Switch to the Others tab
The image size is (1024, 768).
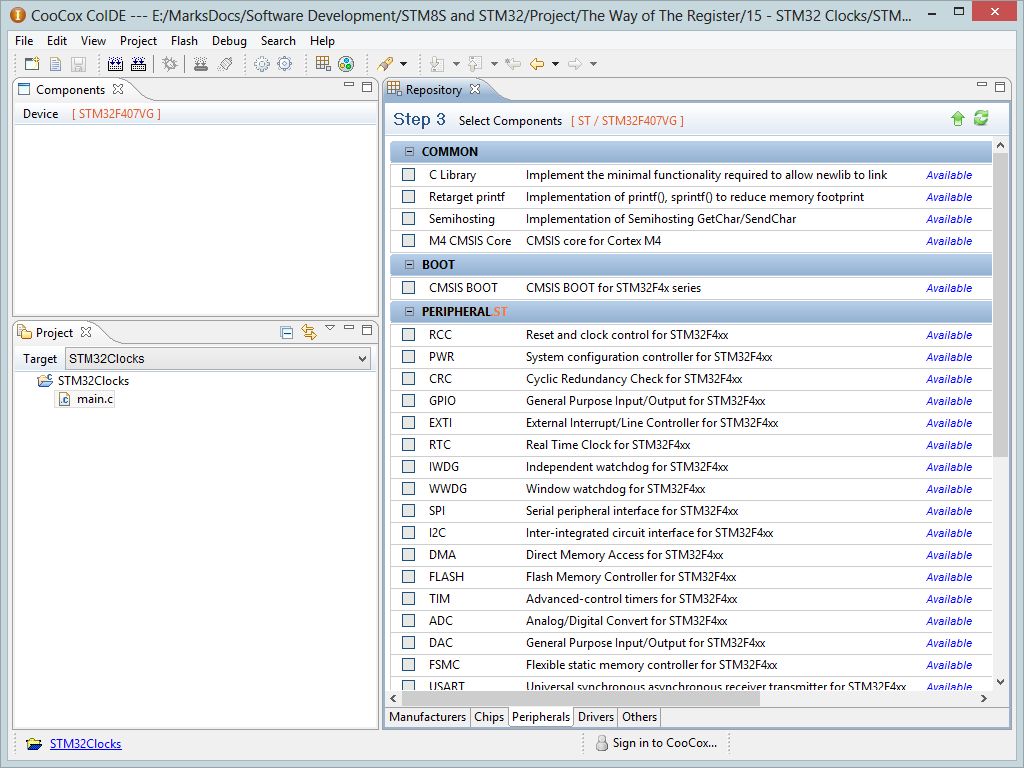click(x=639, y=716)
